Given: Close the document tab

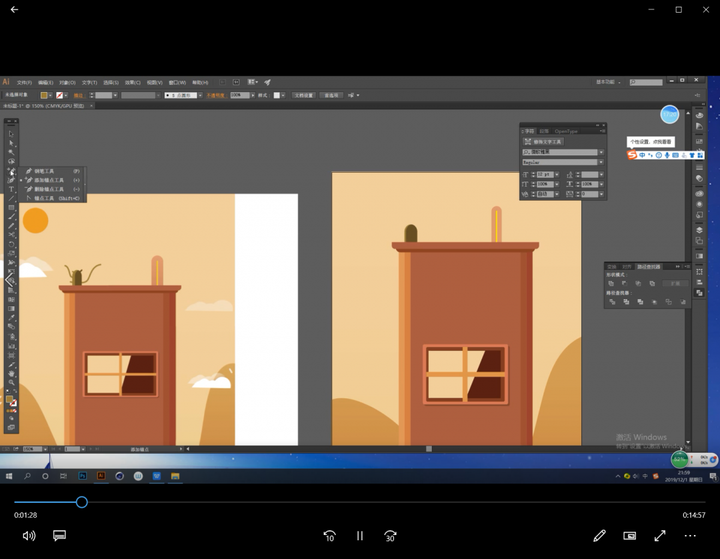Looking at the screenshot, I should (x=91, y=106).
